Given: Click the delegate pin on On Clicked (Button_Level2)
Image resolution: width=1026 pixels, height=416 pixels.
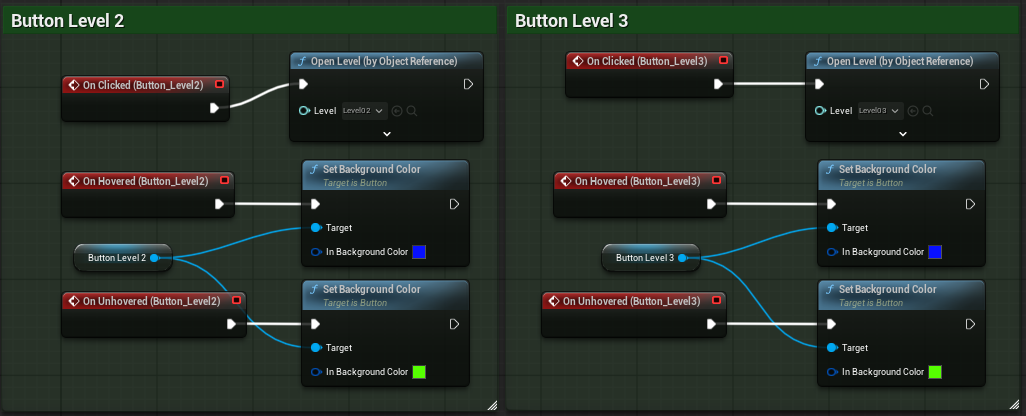Looking at the screenshot, I should click(220, 84).
